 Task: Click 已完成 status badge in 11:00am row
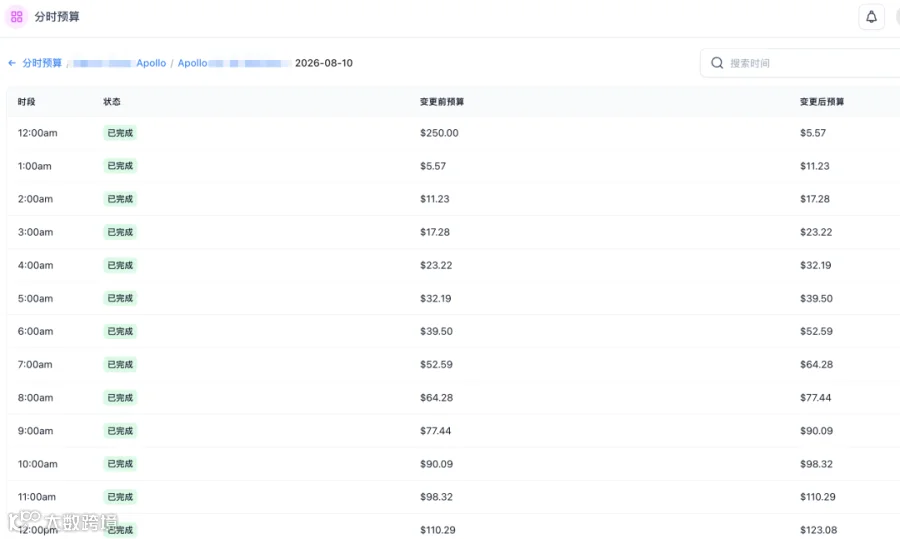tap(120, 497)
